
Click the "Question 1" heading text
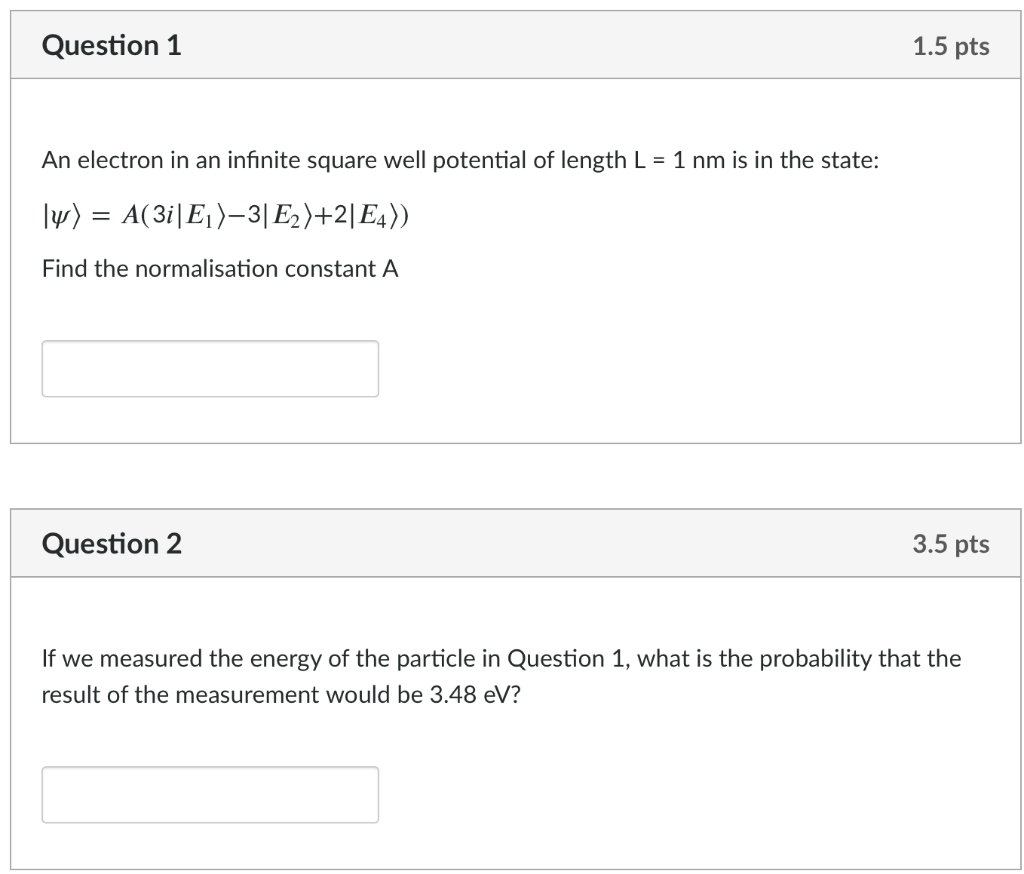pos(112,45)
